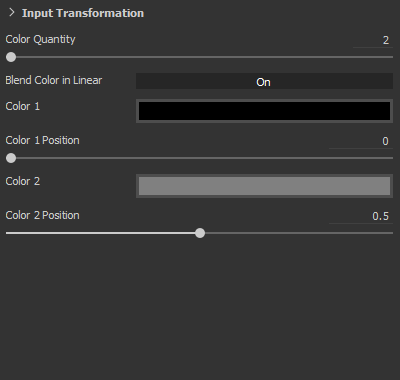400x380 pixels.
Task: Click the Color 1 Position slider handle
Action: tap(11, 158)
